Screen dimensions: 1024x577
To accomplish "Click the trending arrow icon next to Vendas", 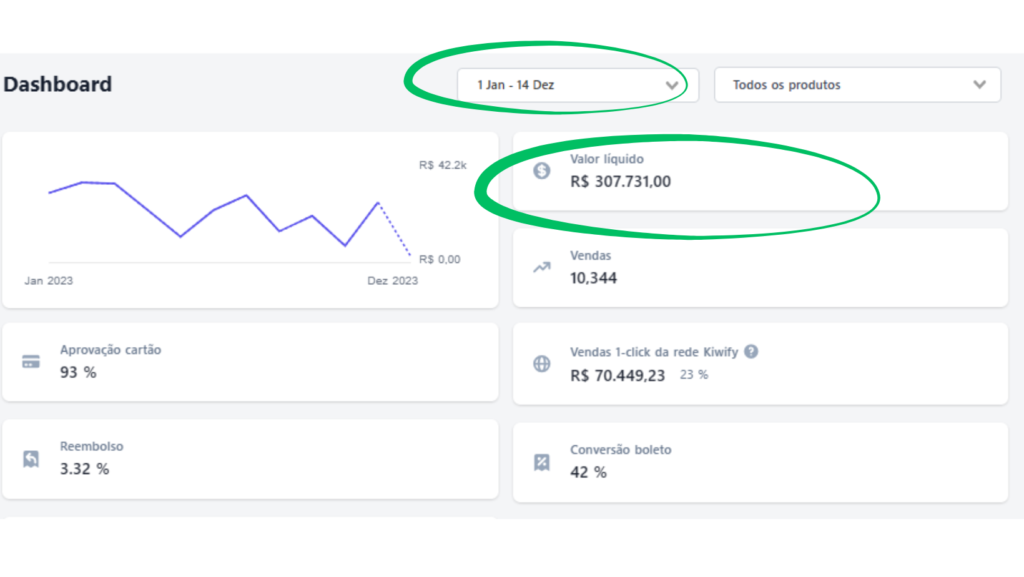I will tap(542, 267).
